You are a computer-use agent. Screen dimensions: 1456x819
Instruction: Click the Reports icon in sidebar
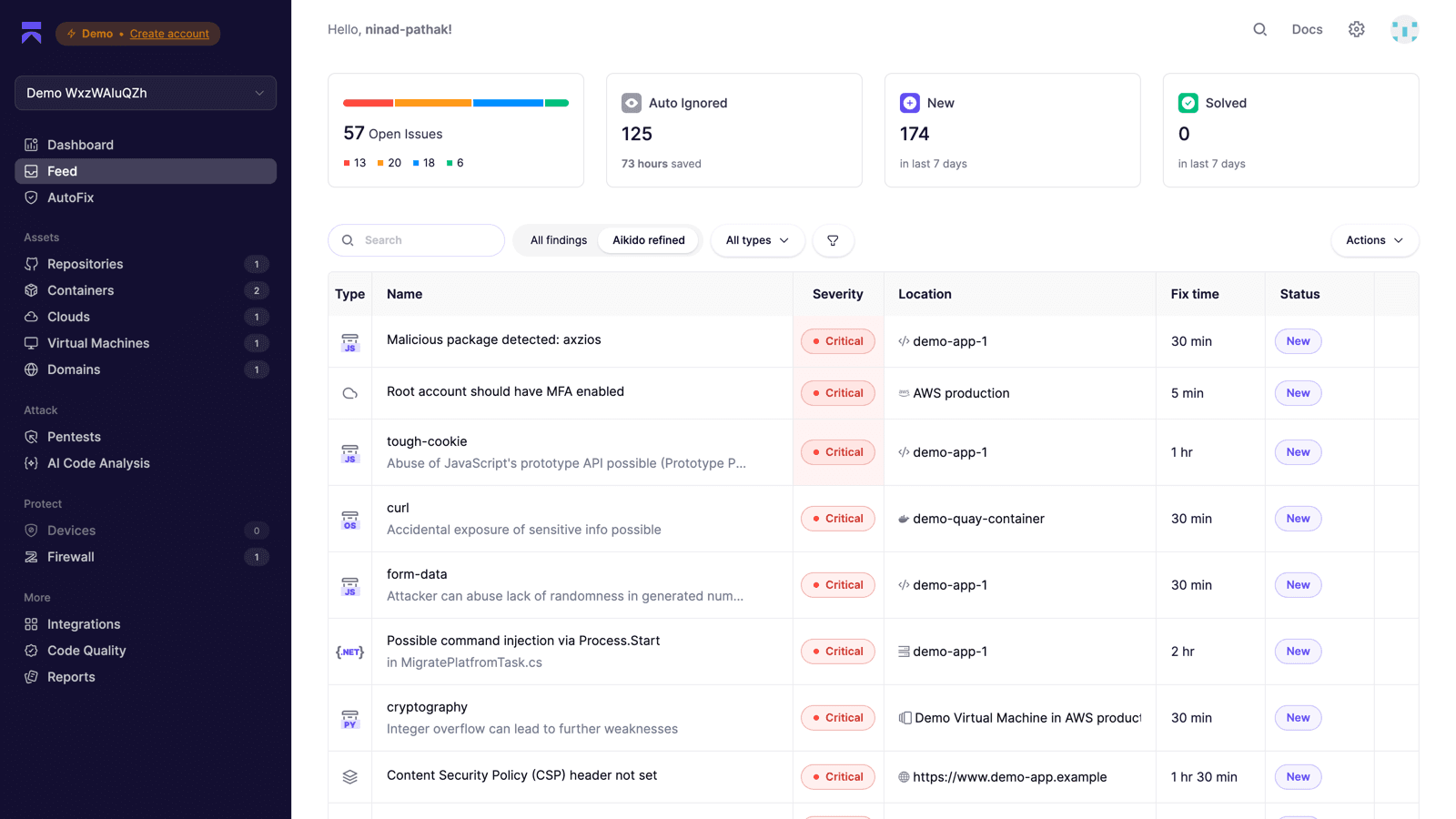(31, 677)
